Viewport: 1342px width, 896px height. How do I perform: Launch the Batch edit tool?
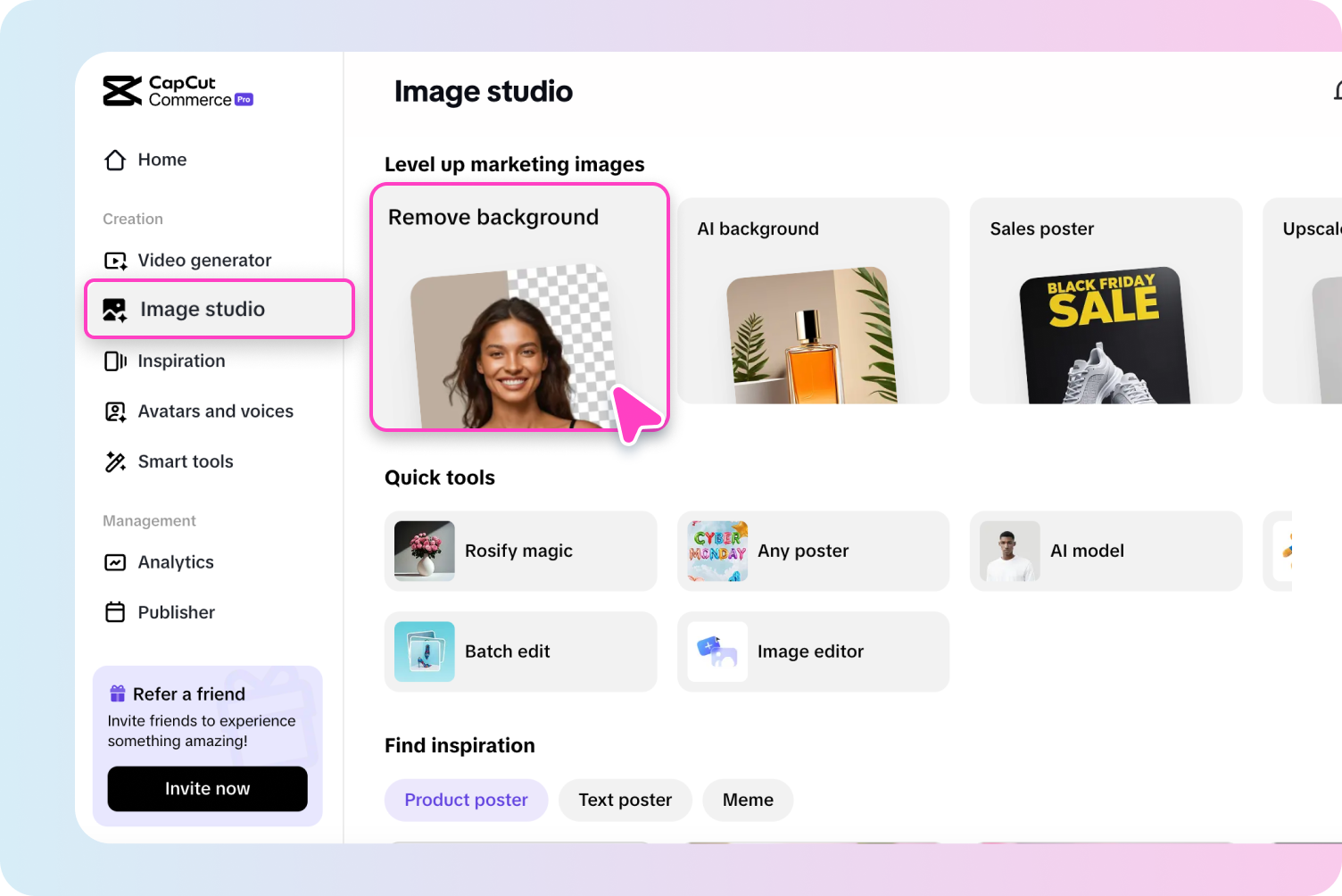(x=520, y=651)
